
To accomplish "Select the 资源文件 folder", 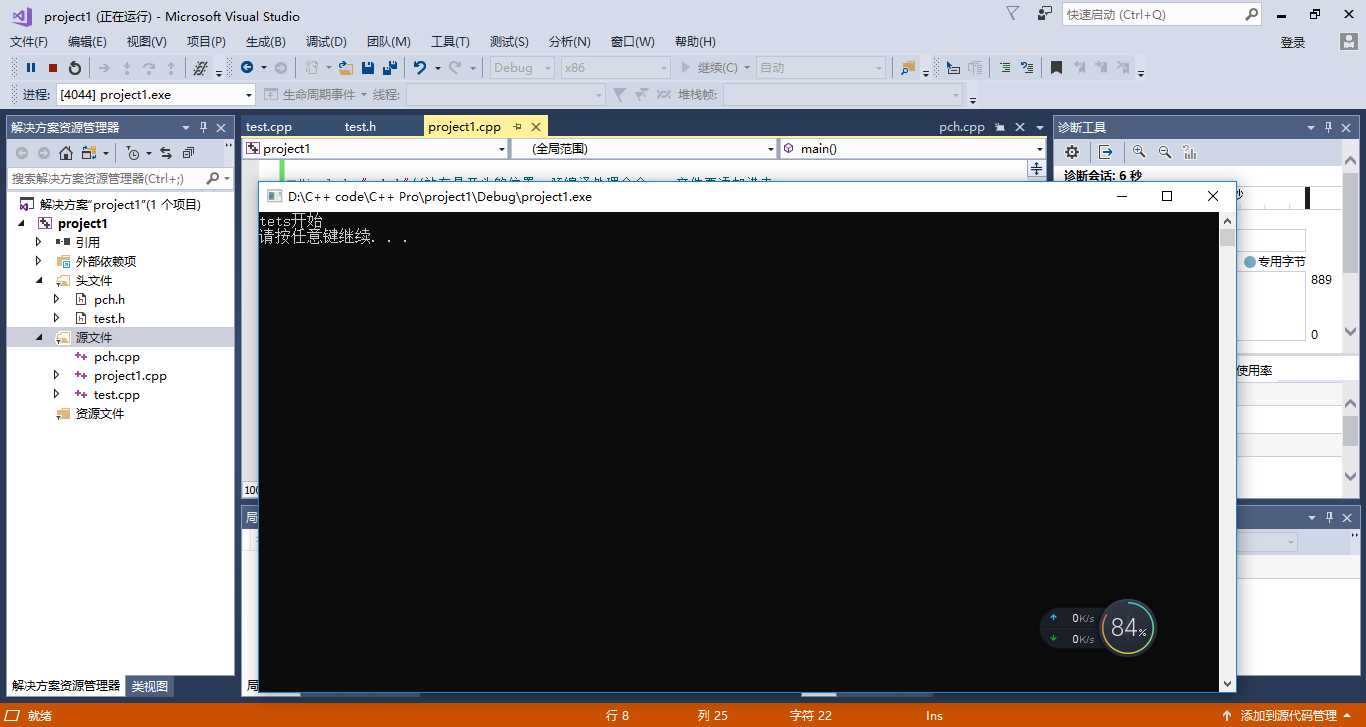I will click(99, 413).
